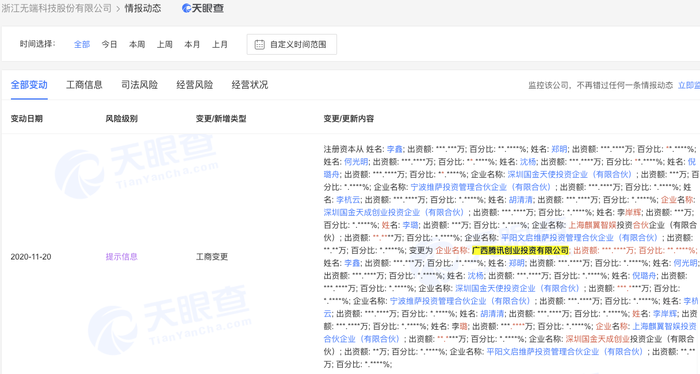Switch to the 工商信息 tab
Screen dimensions: 700x374
pyautogui.click(x=84, y=85)
